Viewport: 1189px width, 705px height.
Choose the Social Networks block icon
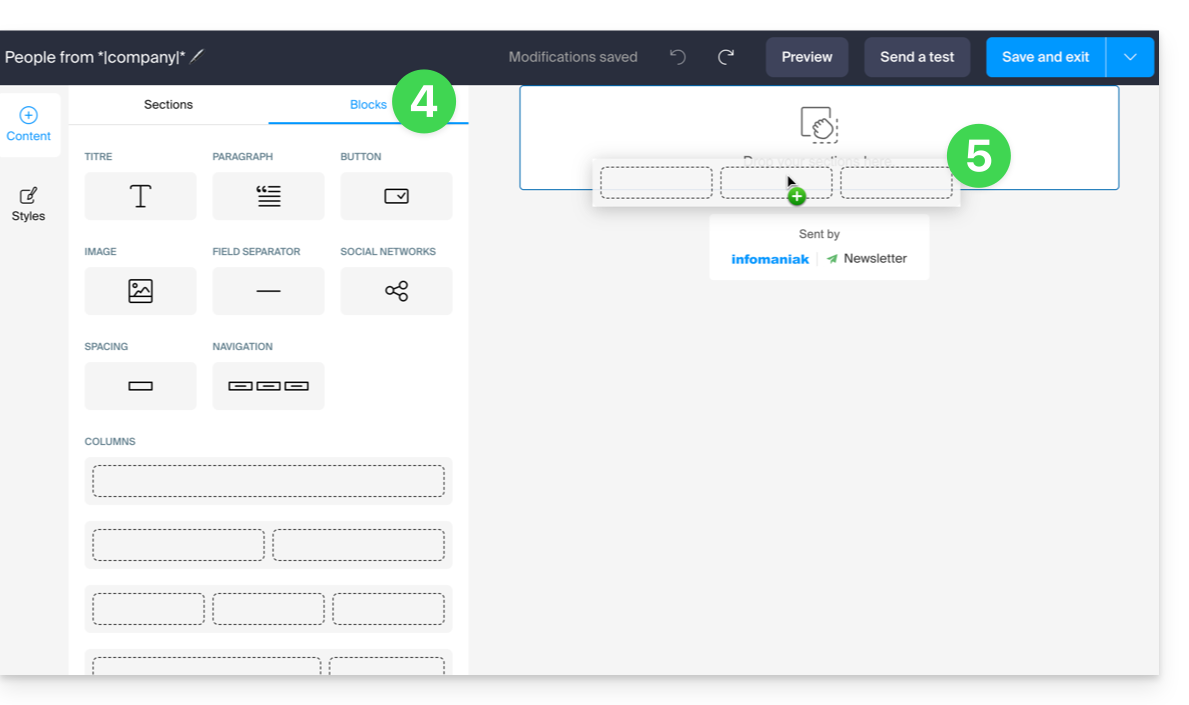tap(396, 291)
